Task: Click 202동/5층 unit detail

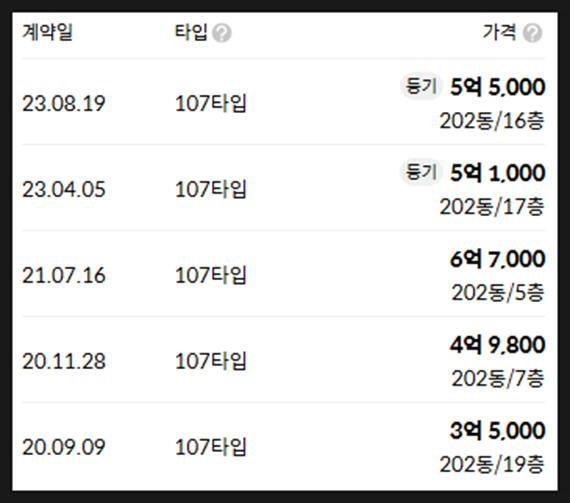Action: (x=498, y=292)
